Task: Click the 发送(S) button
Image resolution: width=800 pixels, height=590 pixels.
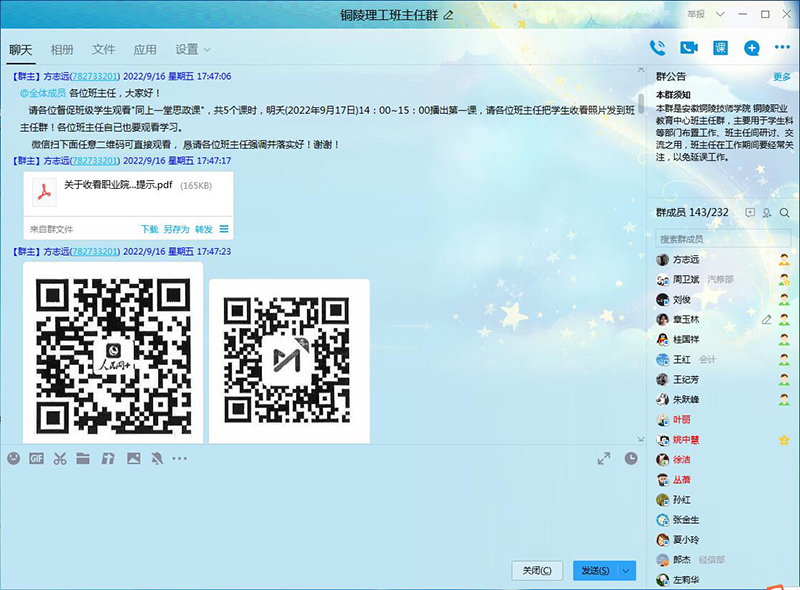Action: click(595, 571)
